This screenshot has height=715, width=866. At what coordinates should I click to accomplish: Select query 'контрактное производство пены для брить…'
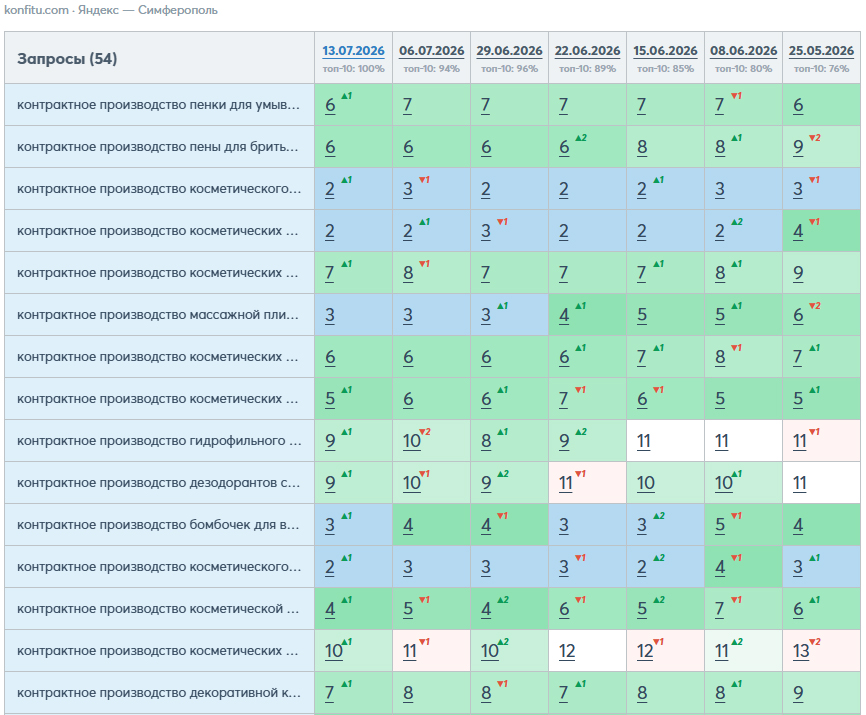point(157,147)
